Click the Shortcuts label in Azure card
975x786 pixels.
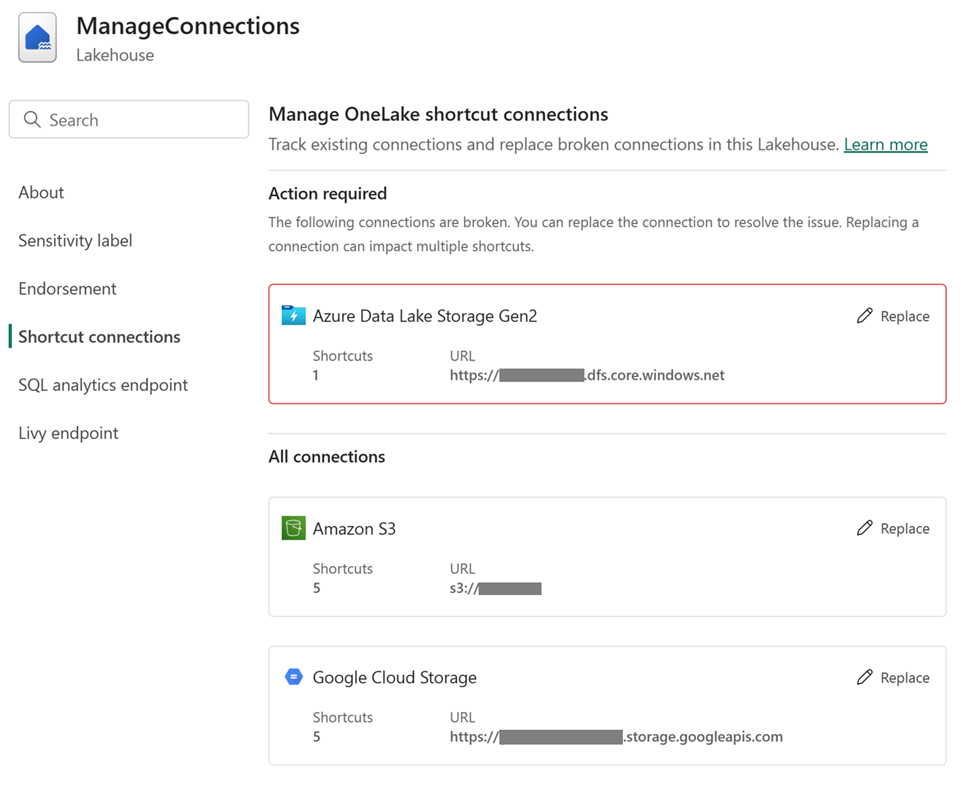[343, 356]
